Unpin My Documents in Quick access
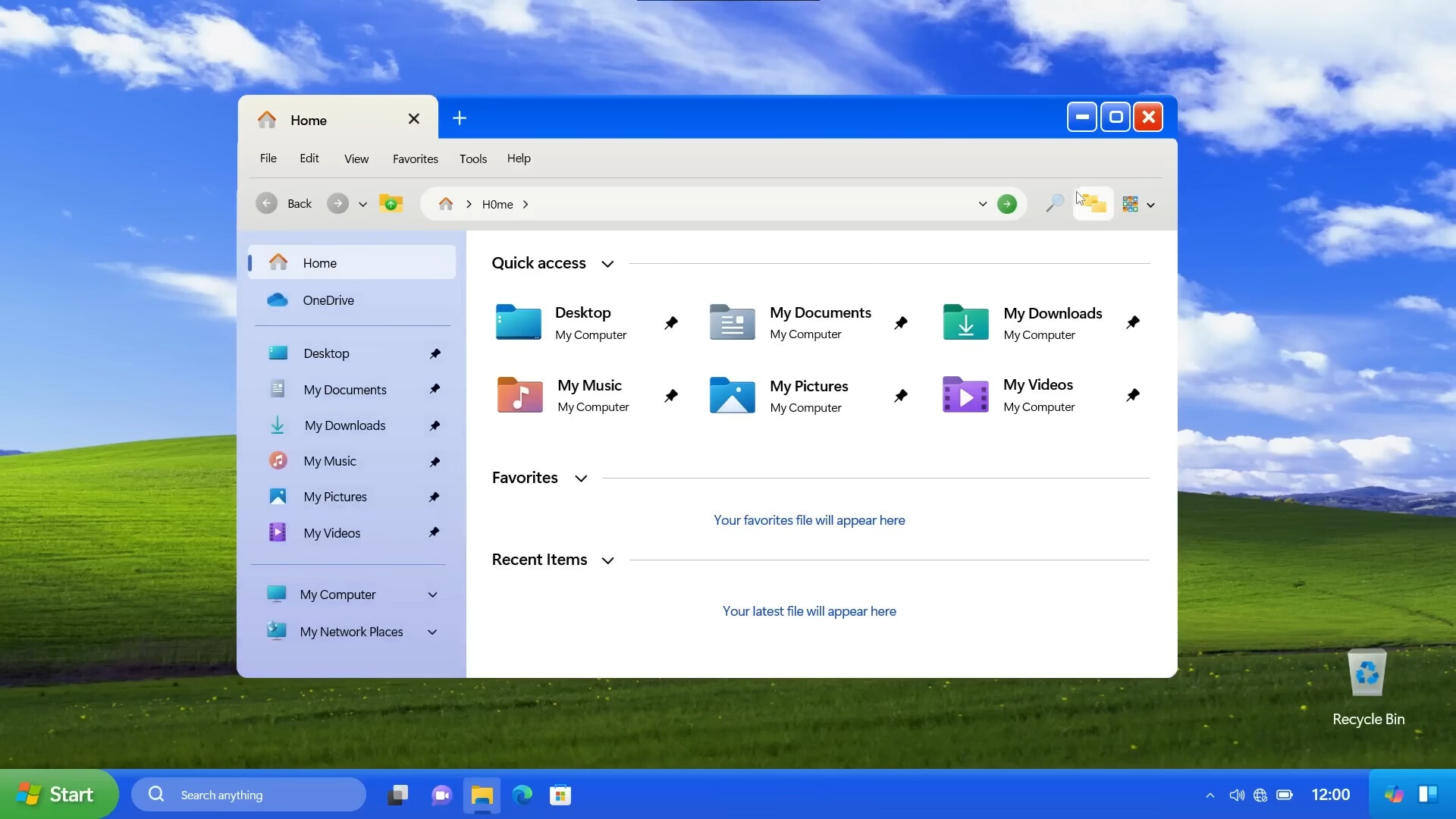This screenshot has height=819, width=1456. point(901,322)
